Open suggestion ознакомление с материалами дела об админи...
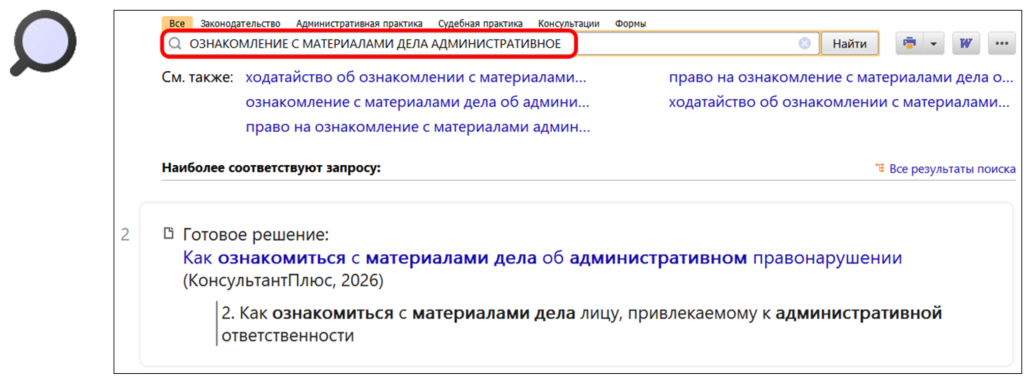The image size is (1024, 380). click(x=417, y=102)
